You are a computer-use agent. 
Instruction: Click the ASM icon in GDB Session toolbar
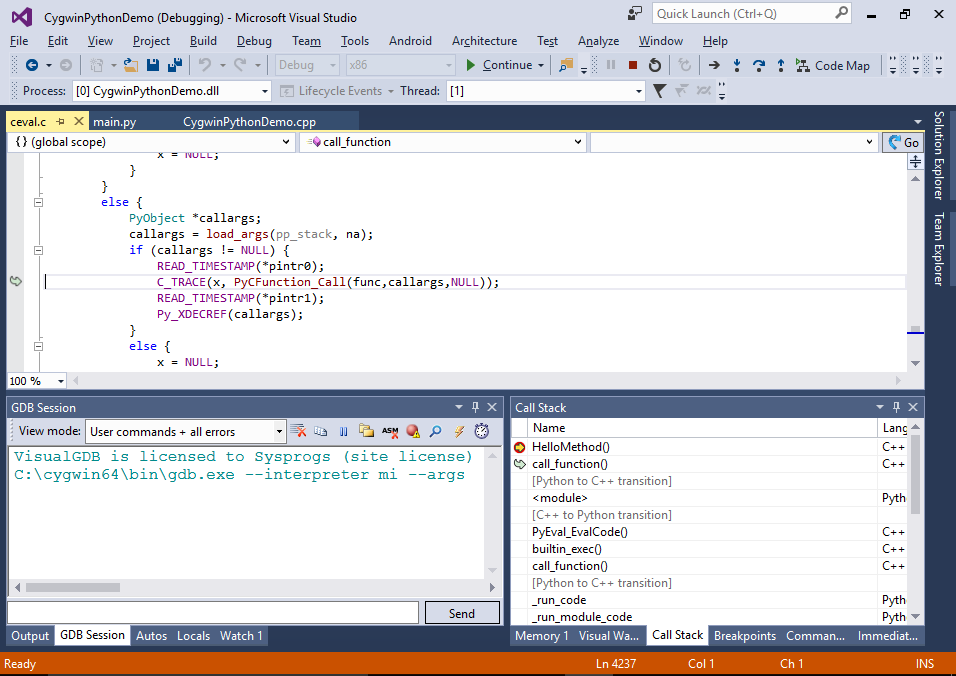click(390, 431)
